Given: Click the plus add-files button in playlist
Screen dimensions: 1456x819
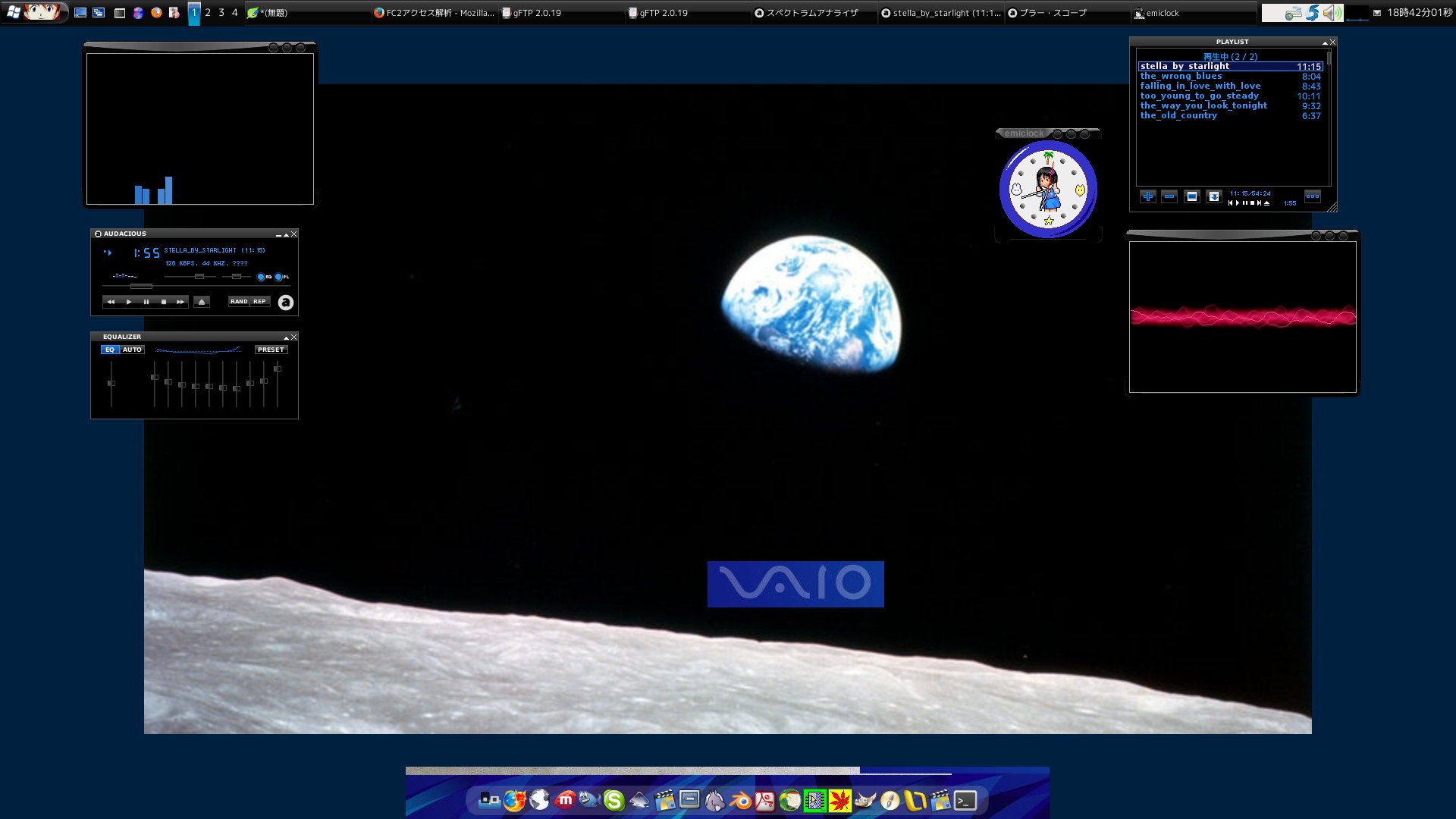Looking at the screenshot, I should pyautogui.click(x=1148, y=196).
